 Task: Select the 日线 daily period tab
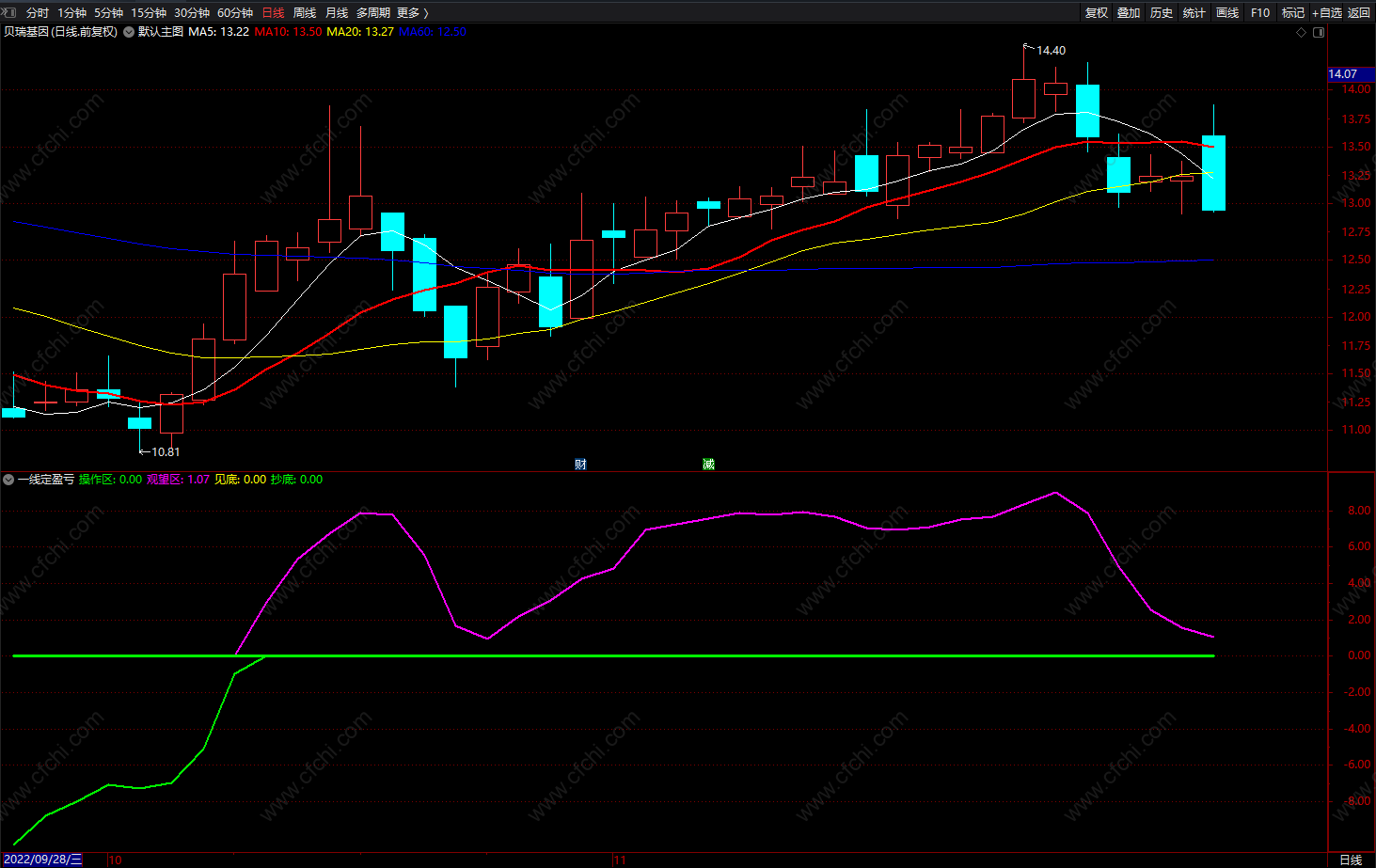[273, 13]
